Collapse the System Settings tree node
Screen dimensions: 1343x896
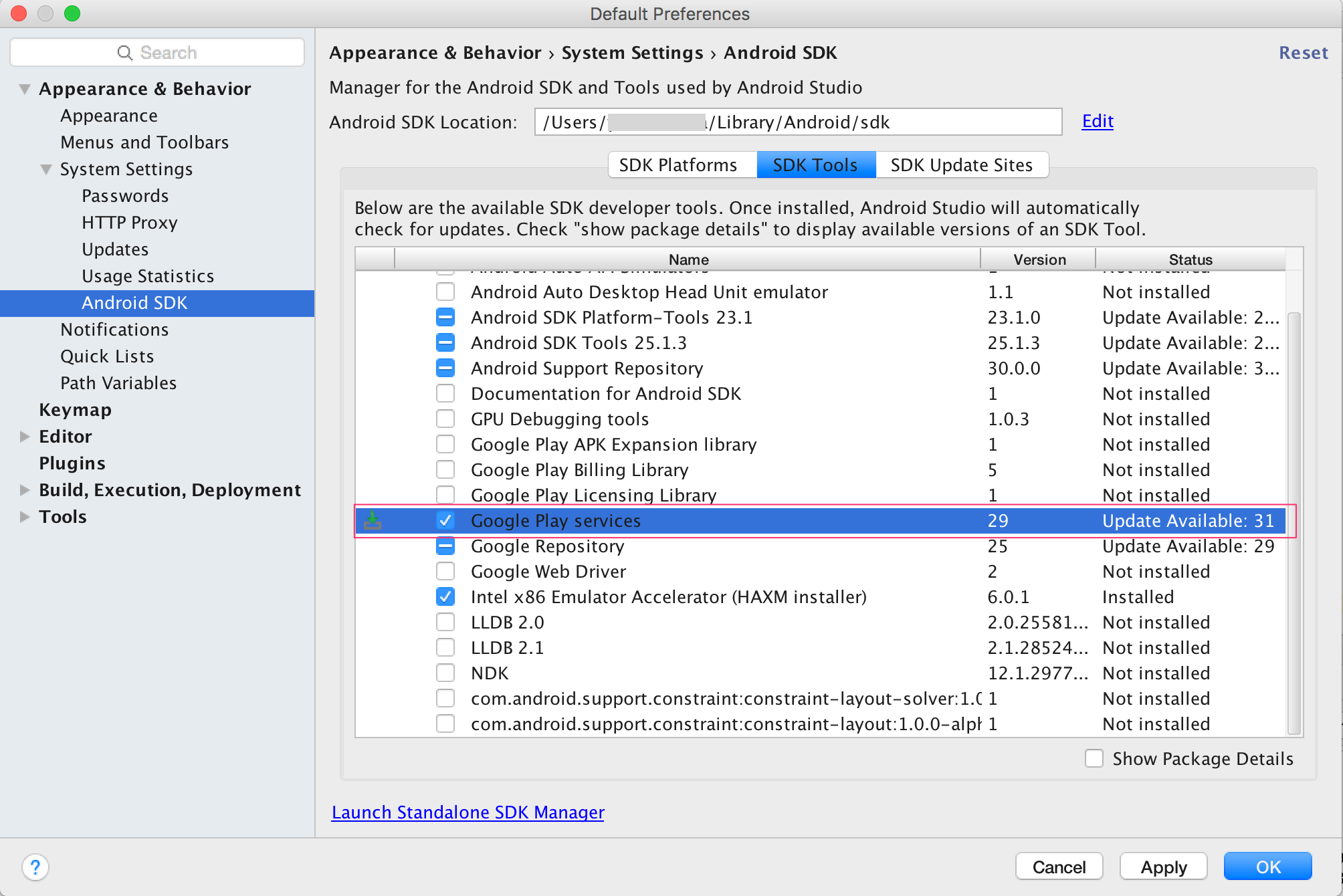[46, 169]
